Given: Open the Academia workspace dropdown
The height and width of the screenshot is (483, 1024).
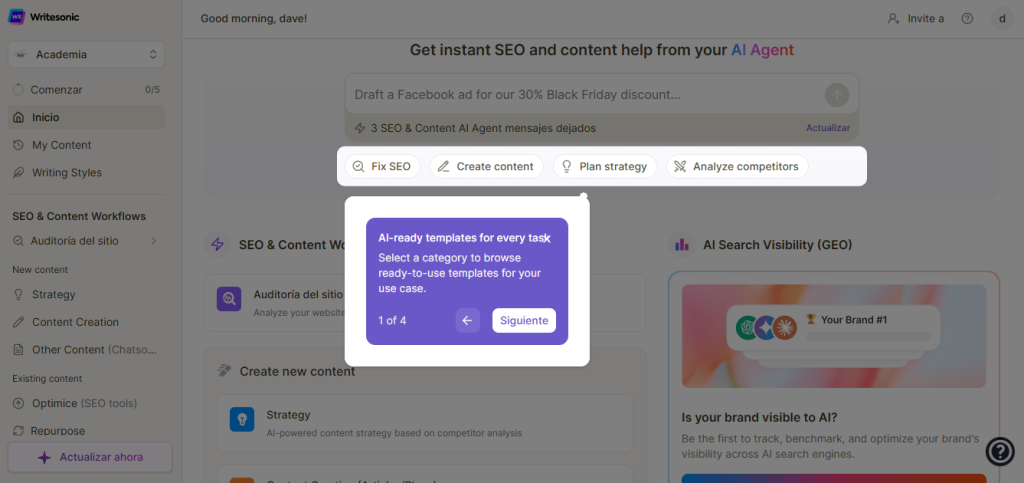Looking at the screenshot, I should point(86,54).
